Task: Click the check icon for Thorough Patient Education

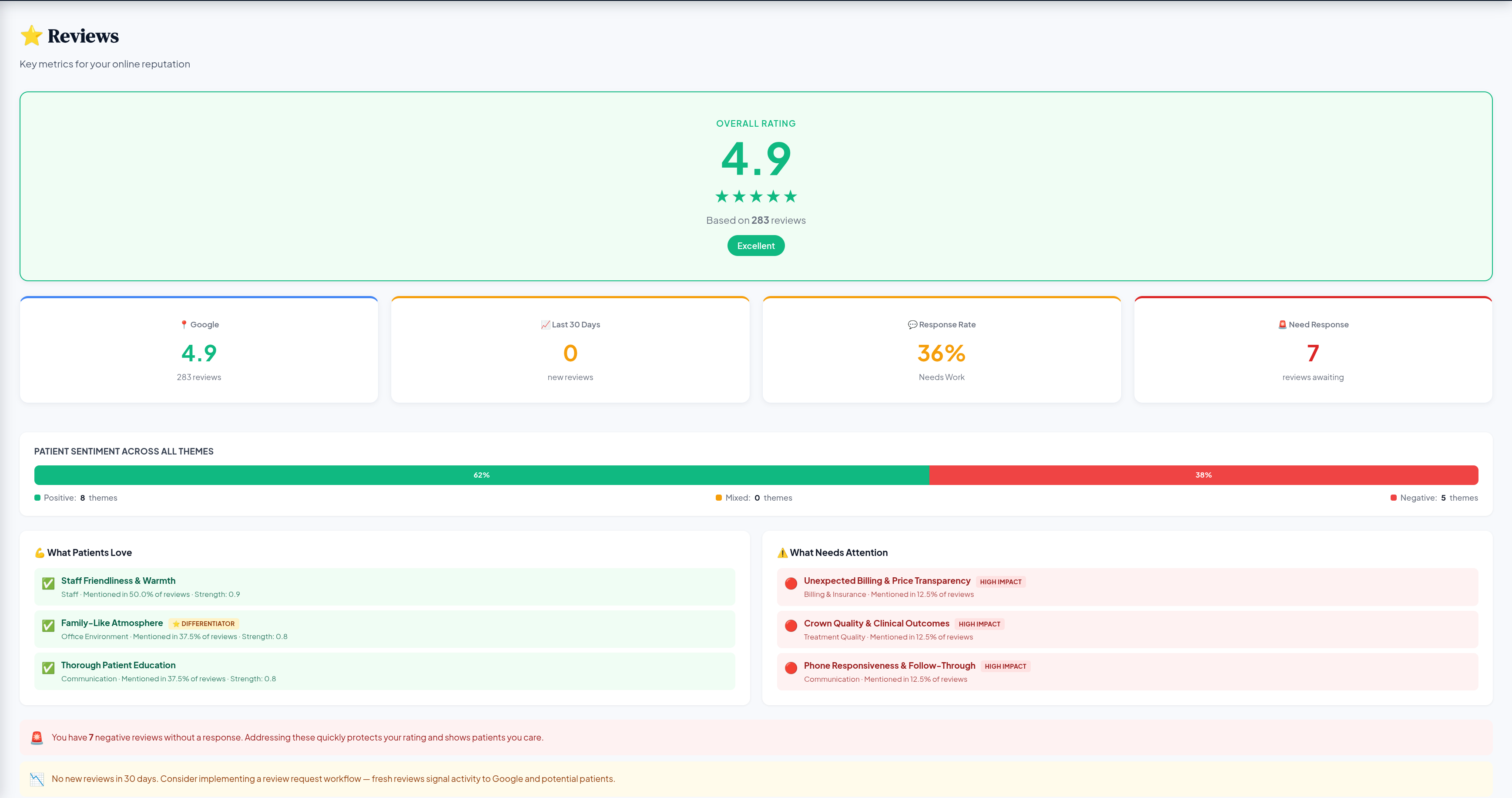Action: pos(48,668)
